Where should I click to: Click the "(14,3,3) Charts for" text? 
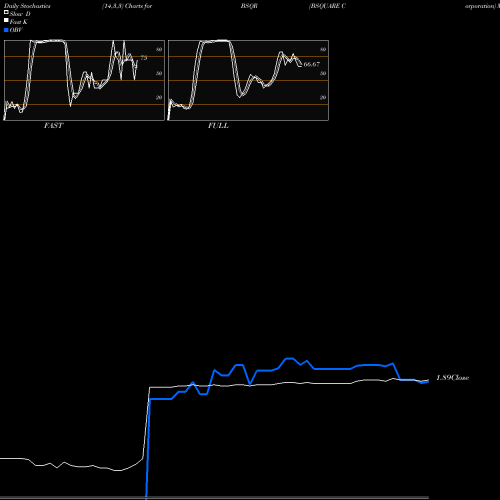127,6
